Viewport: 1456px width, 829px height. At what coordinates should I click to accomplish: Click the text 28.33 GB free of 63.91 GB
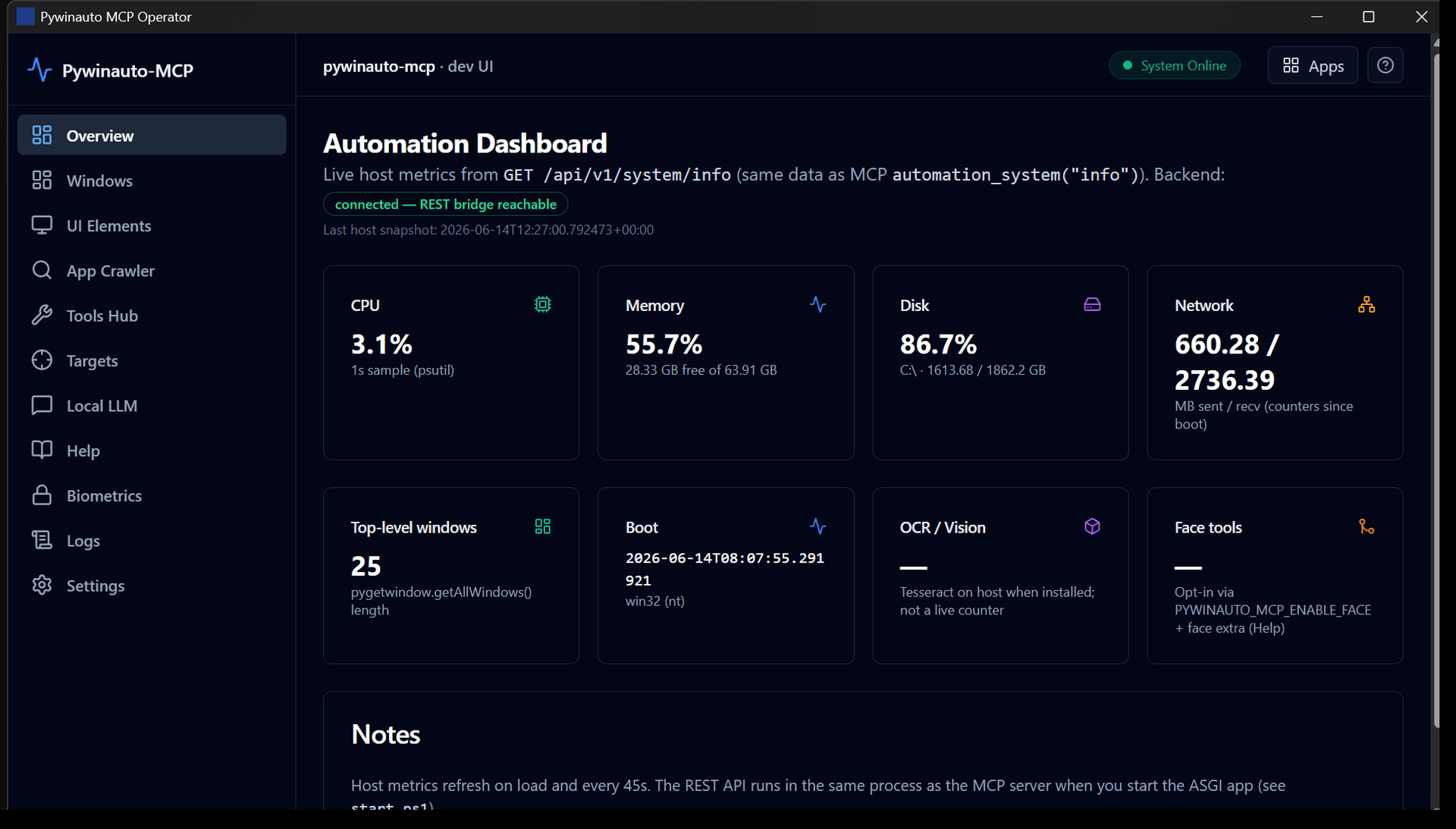pos(701,370)
